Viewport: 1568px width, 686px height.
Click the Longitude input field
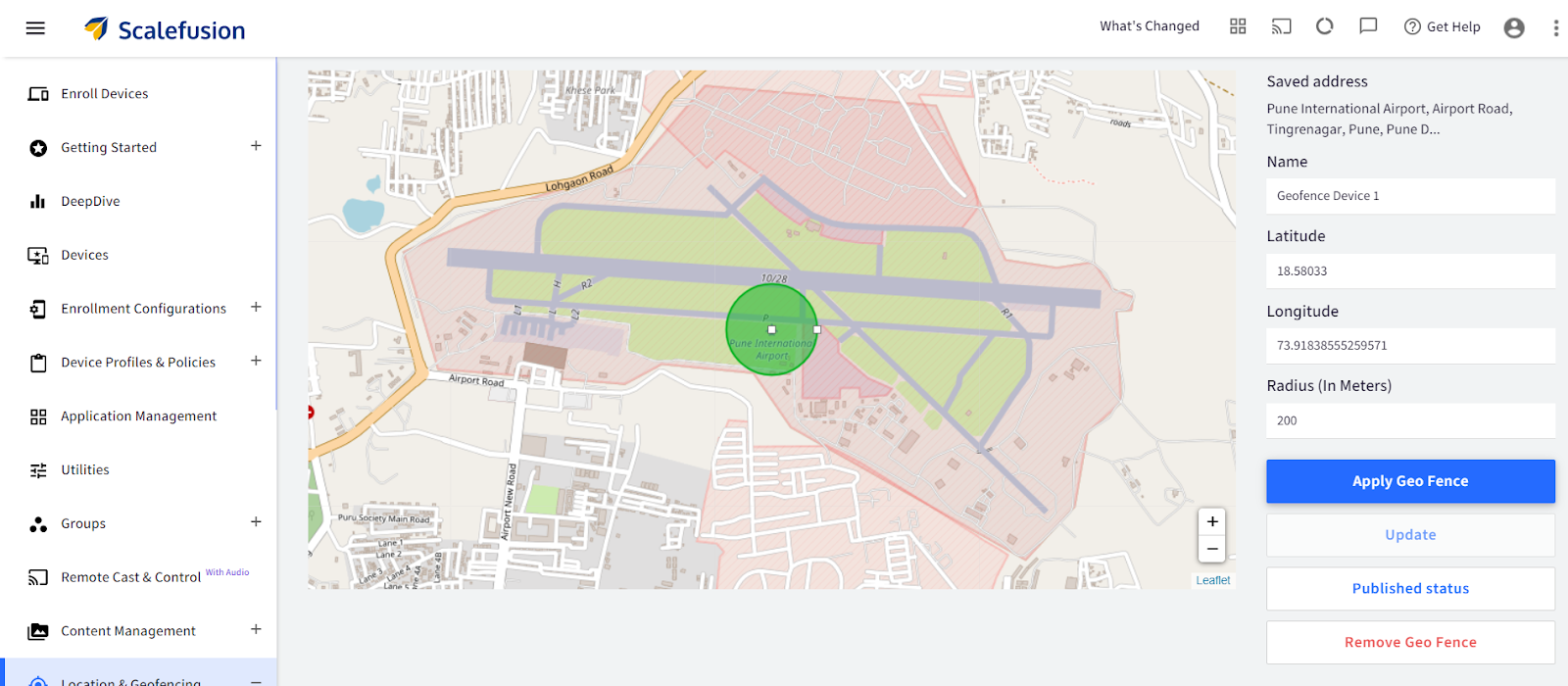tap(1410, 346)
